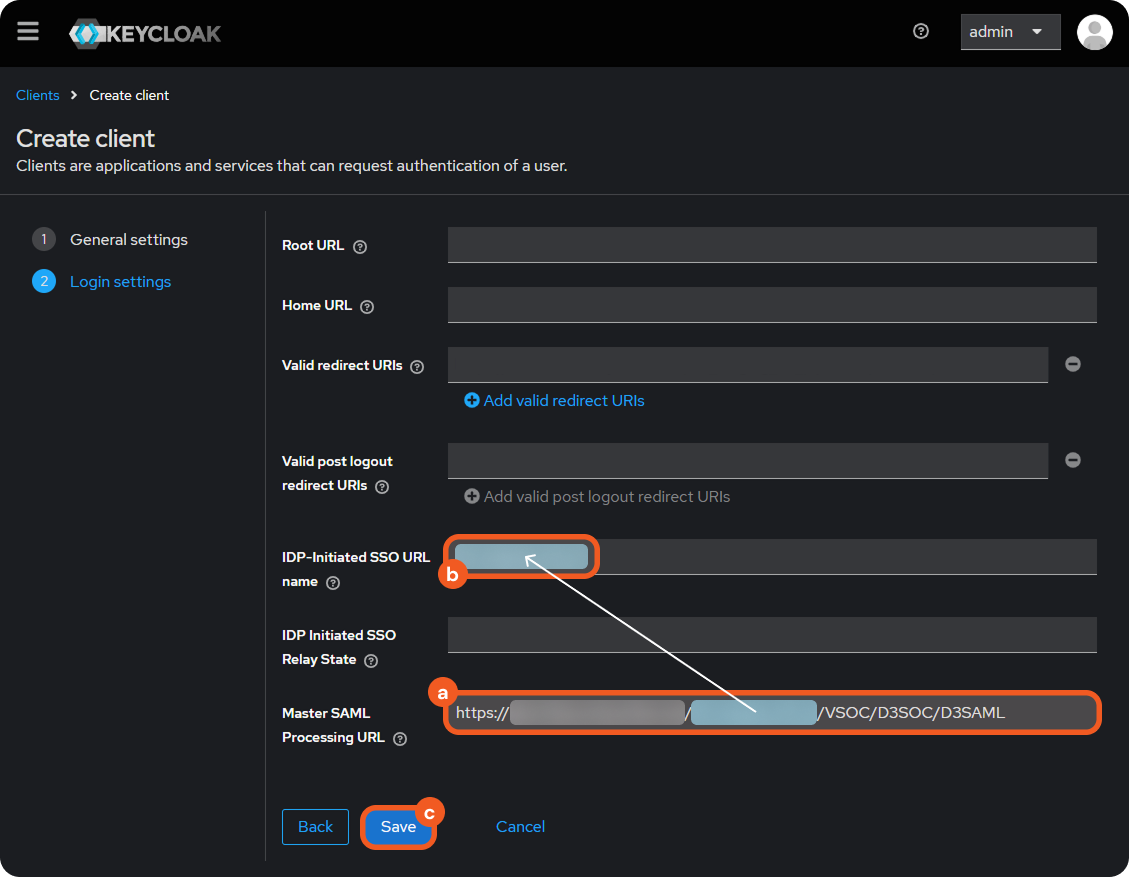Click Add valid redirect URIs link
The width and height of the screenshot is (1129, 877).
(555, 401)
